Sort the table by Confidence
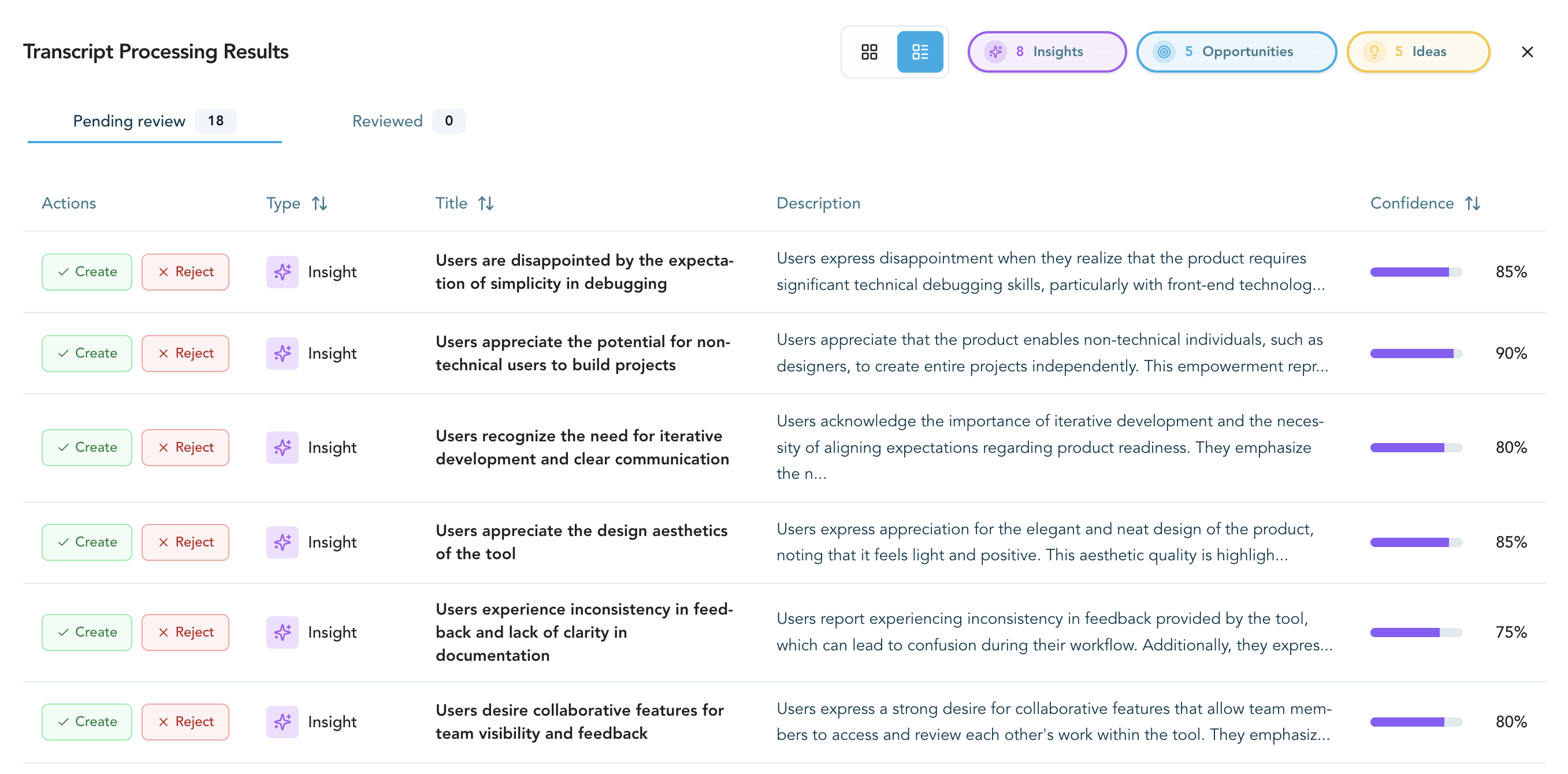Image resolution: width=1568 pixels, height=774 pixels. [x=1473, y=203]
